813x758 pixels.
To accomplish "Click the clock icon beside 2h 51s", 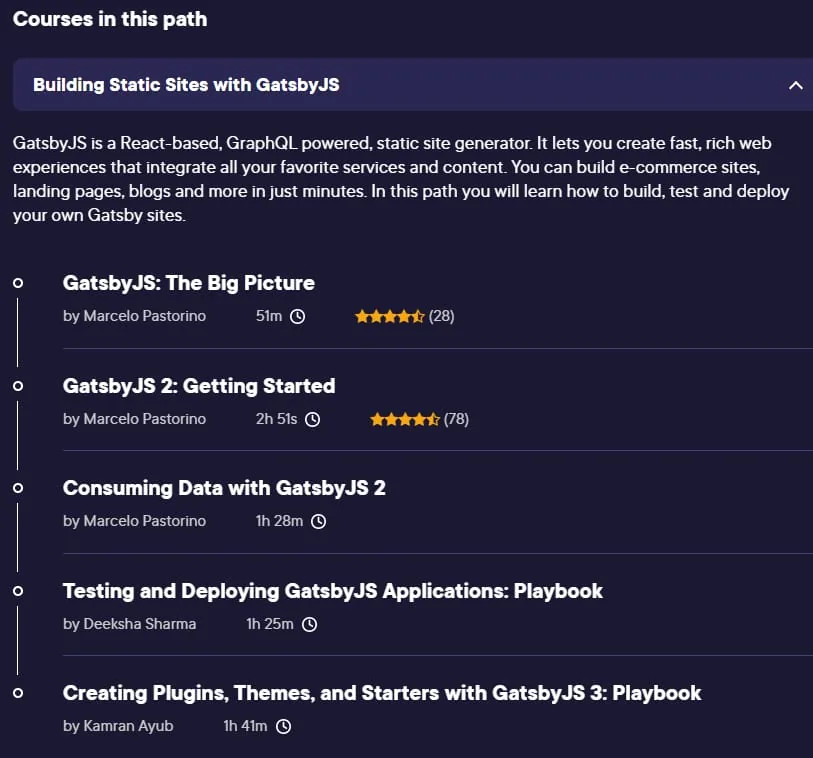I will click(x=312, y=419).
